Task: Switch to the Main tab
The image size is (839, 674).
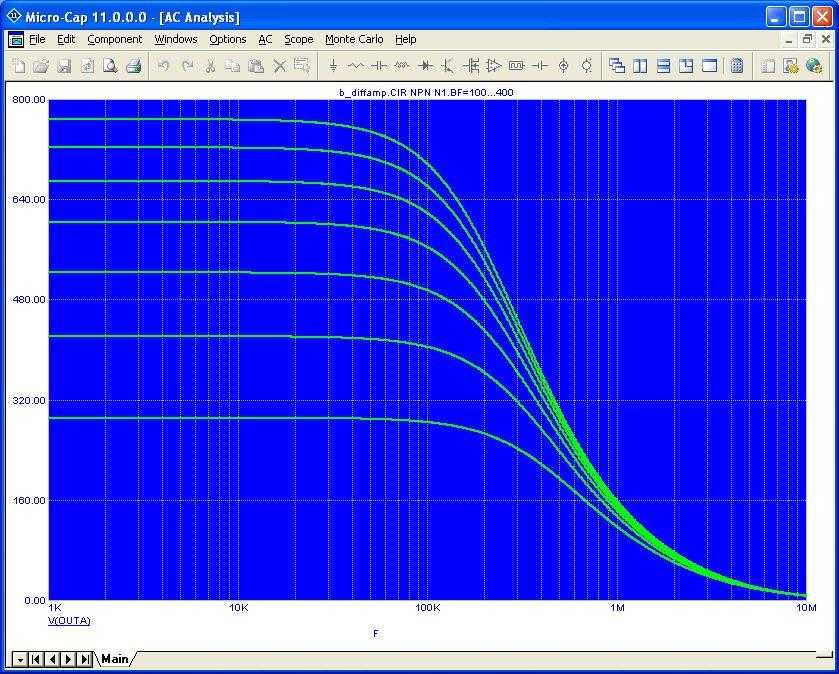Action: tap(113, 659)
